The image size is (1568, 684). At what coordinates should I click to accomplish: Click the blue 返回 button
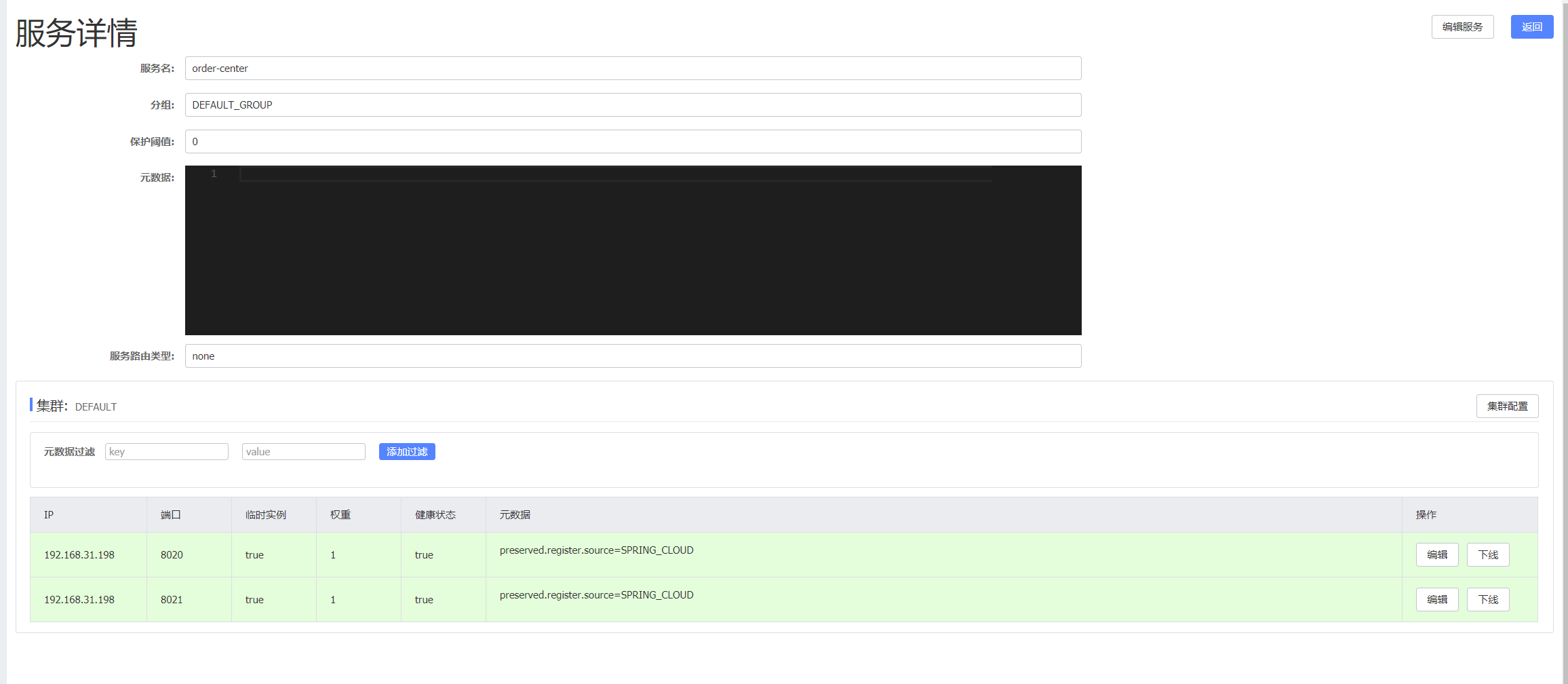1532,27
